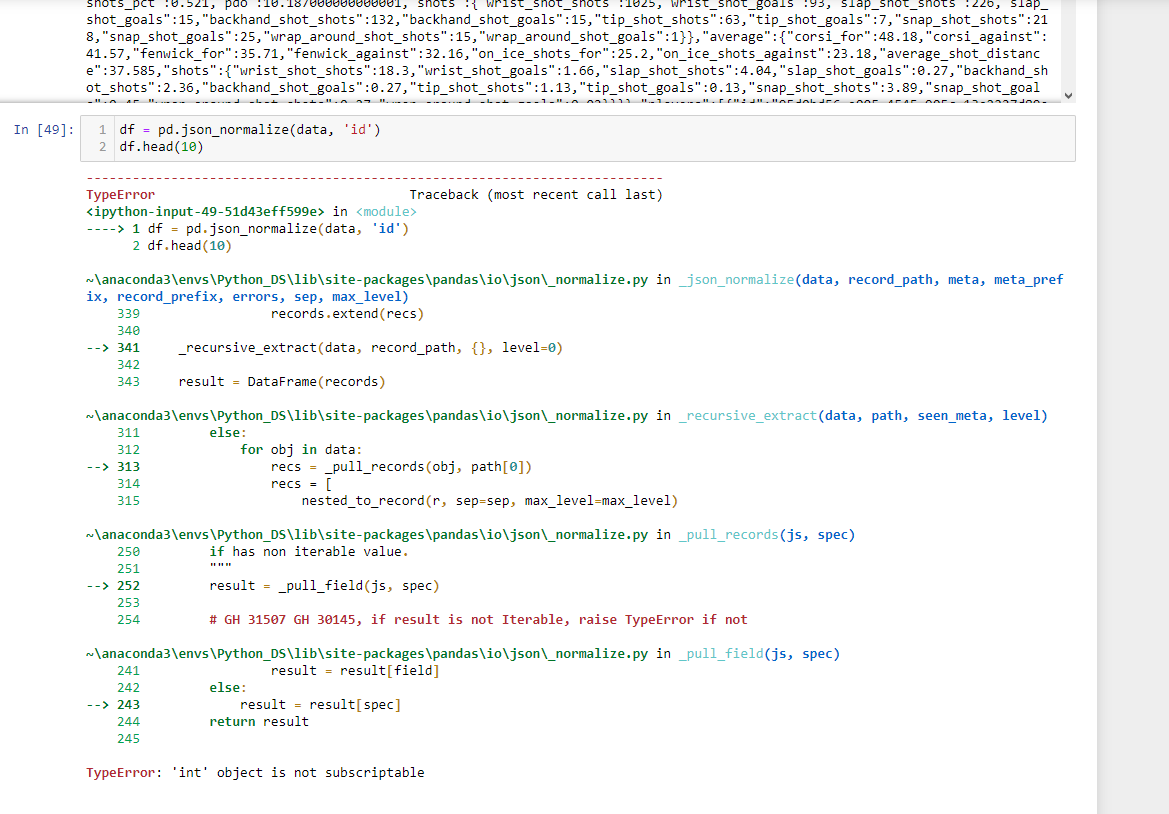This screenshot has height=814, width=1169.
Task: Click the GH 31507 comment line
Action: click(x=478, y=620)
